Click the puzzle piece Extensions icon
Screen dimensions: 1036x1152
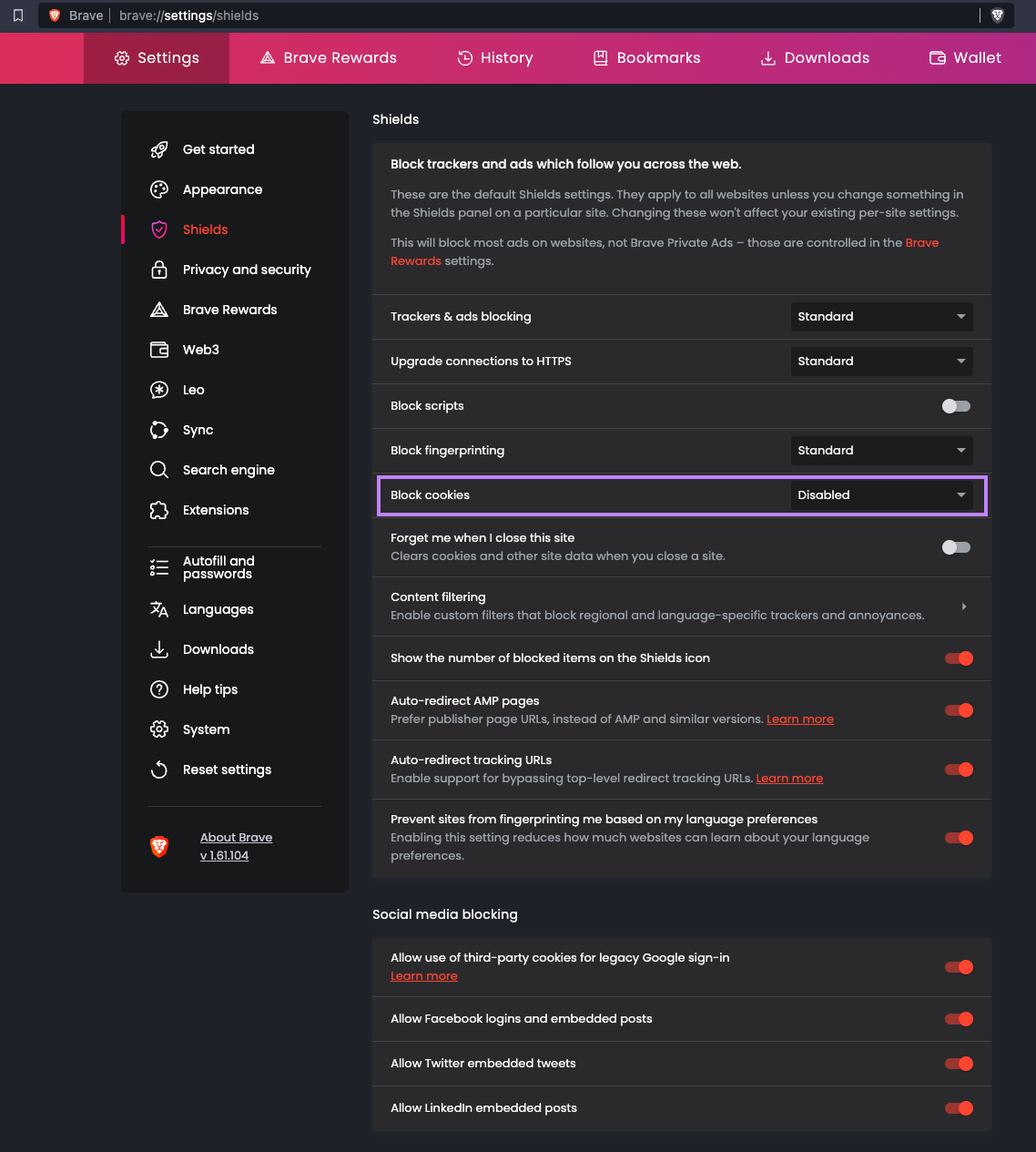(x=159, y=510)
